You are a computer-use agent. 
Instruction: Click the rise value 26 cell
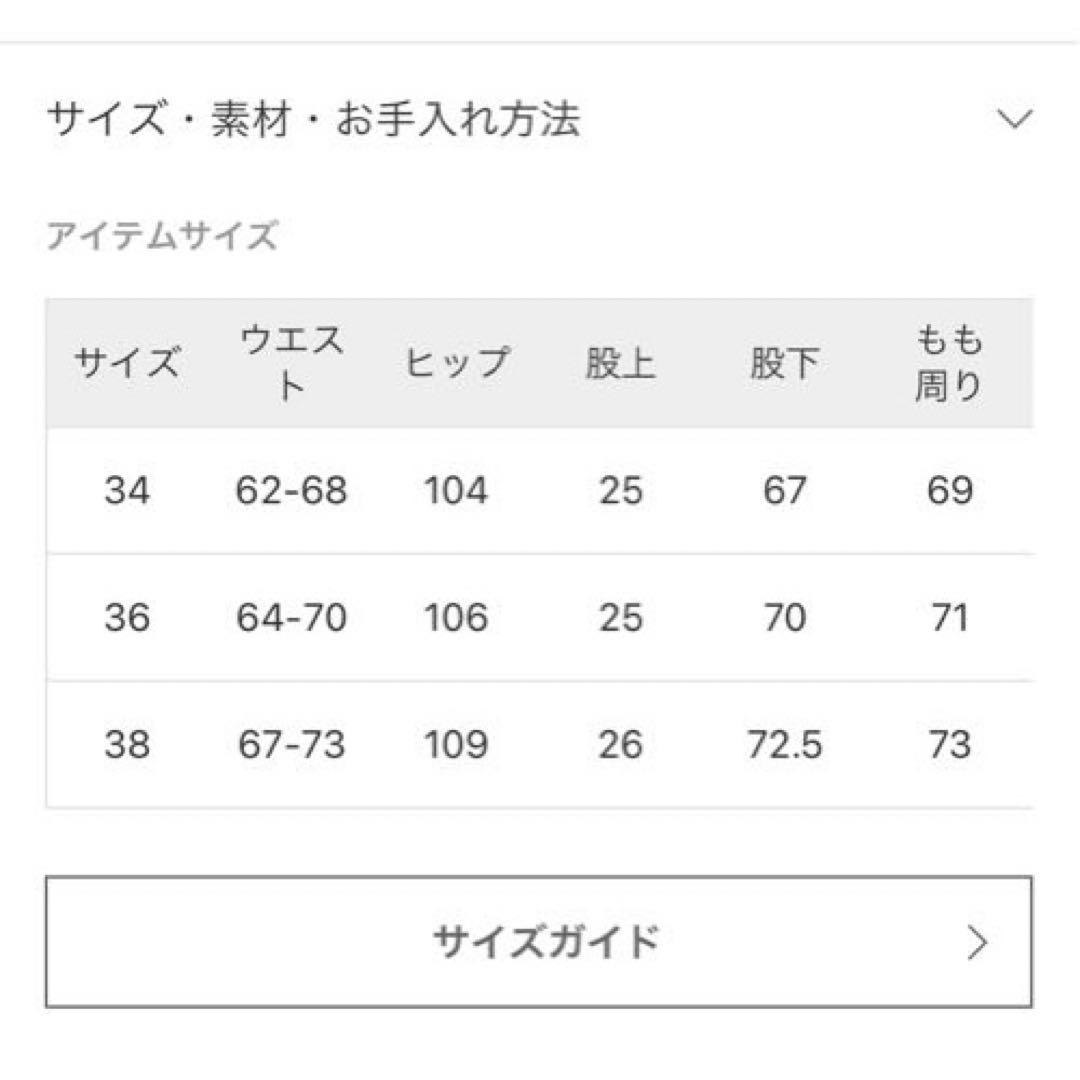click(x=620, y=744)
